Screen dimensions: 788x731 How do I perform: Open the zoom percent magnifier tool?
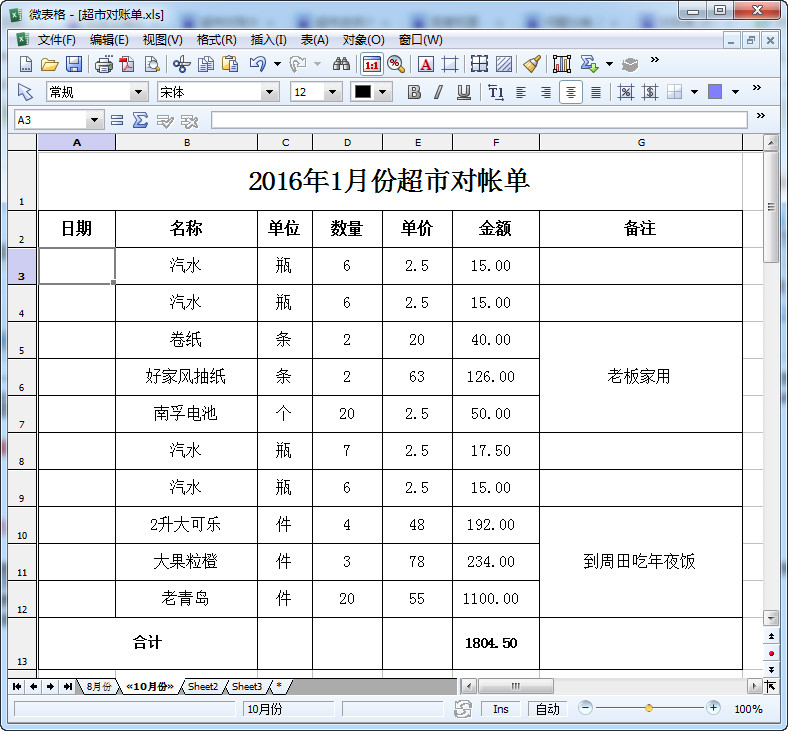(x=396, y=64)
